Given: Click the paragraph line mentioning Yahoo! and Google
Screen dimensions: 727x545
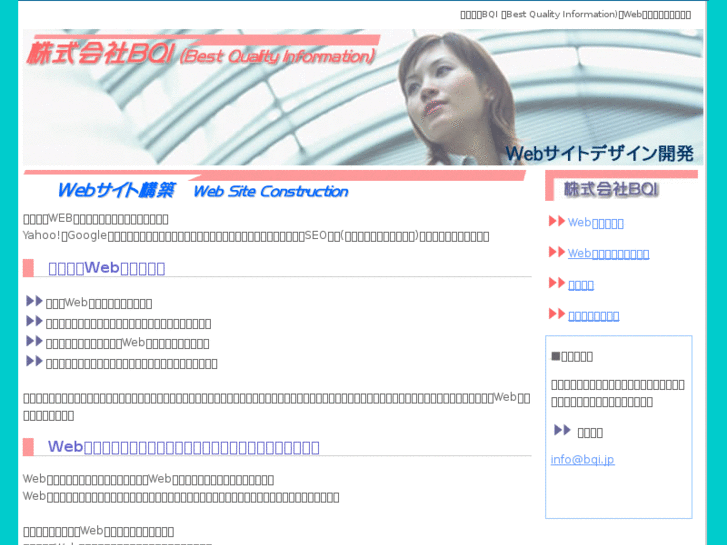Looking at the screenshot, I should pyautogui.click(x=256, y=236).
